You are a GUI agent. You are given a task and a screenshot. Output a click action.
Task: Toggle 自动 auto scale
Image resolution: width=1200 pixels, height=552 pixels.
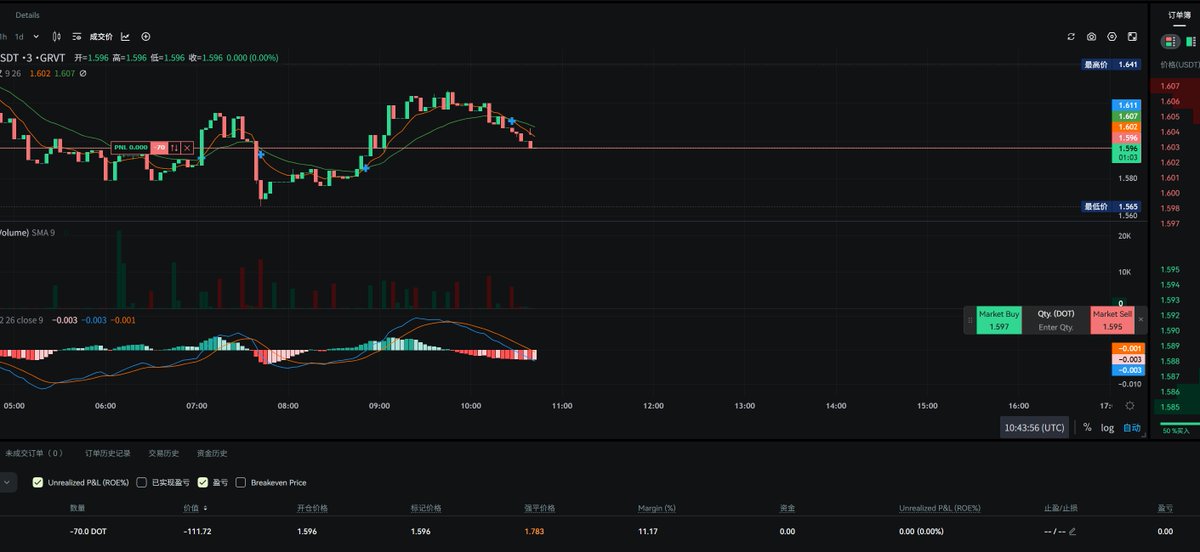coord(1131,427)
